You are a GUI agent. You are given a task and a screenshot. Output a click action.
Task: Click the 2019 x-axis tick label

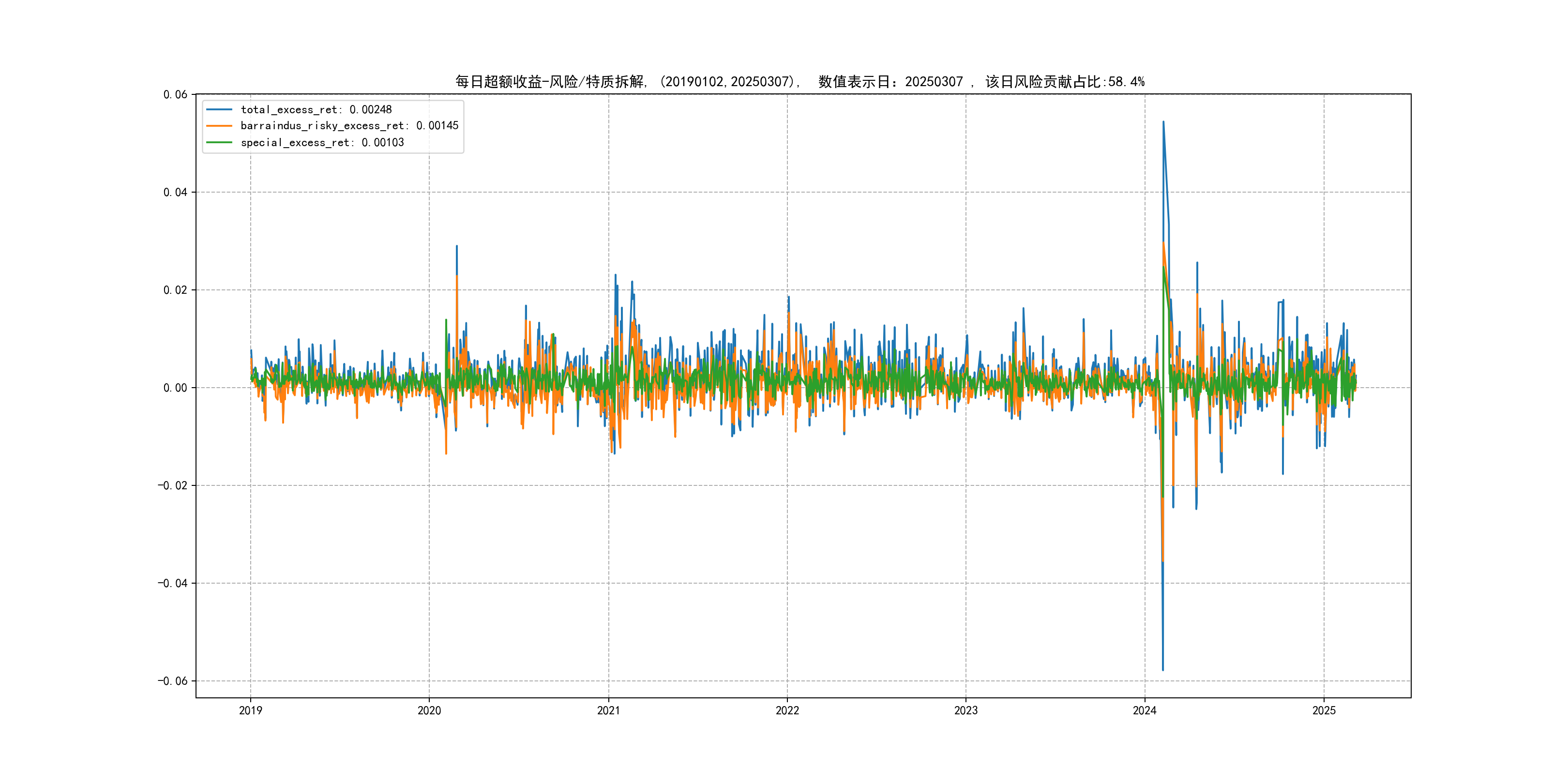tap(250, 710)
